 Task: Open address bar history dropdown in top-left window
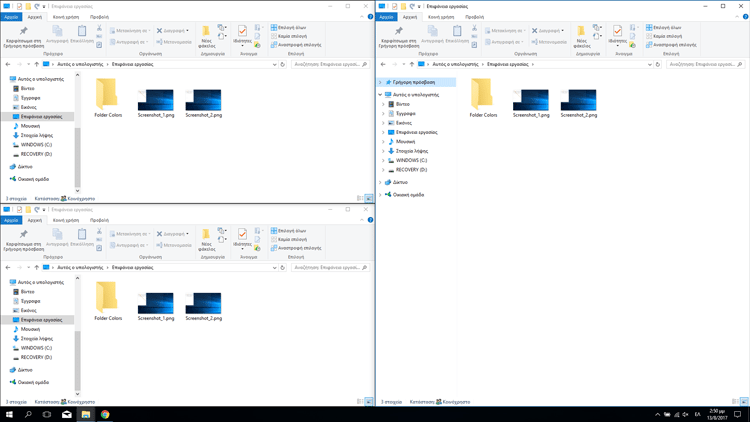(275, 64)
